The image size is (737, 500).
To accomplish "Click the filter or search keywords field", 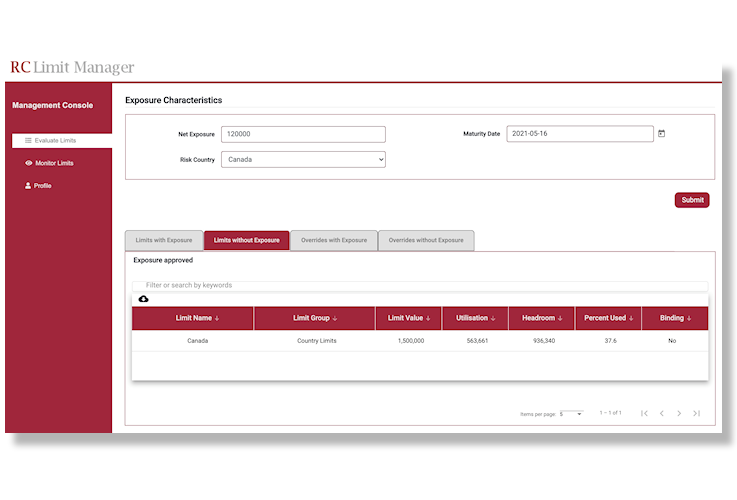I will [420, 285].
